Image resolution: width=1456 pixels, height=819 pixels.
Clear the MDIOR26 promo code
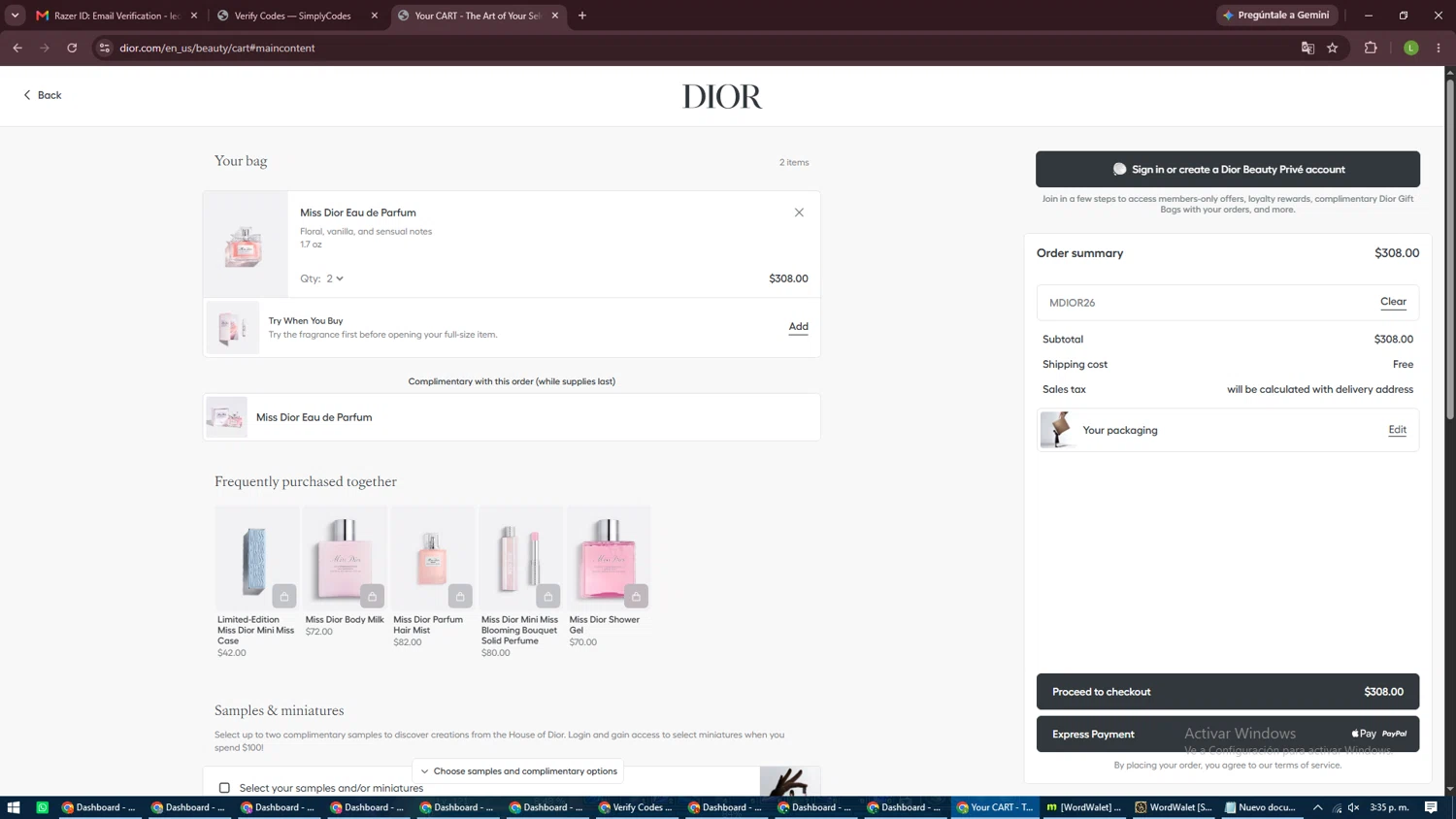click(x=1393, y=302)
